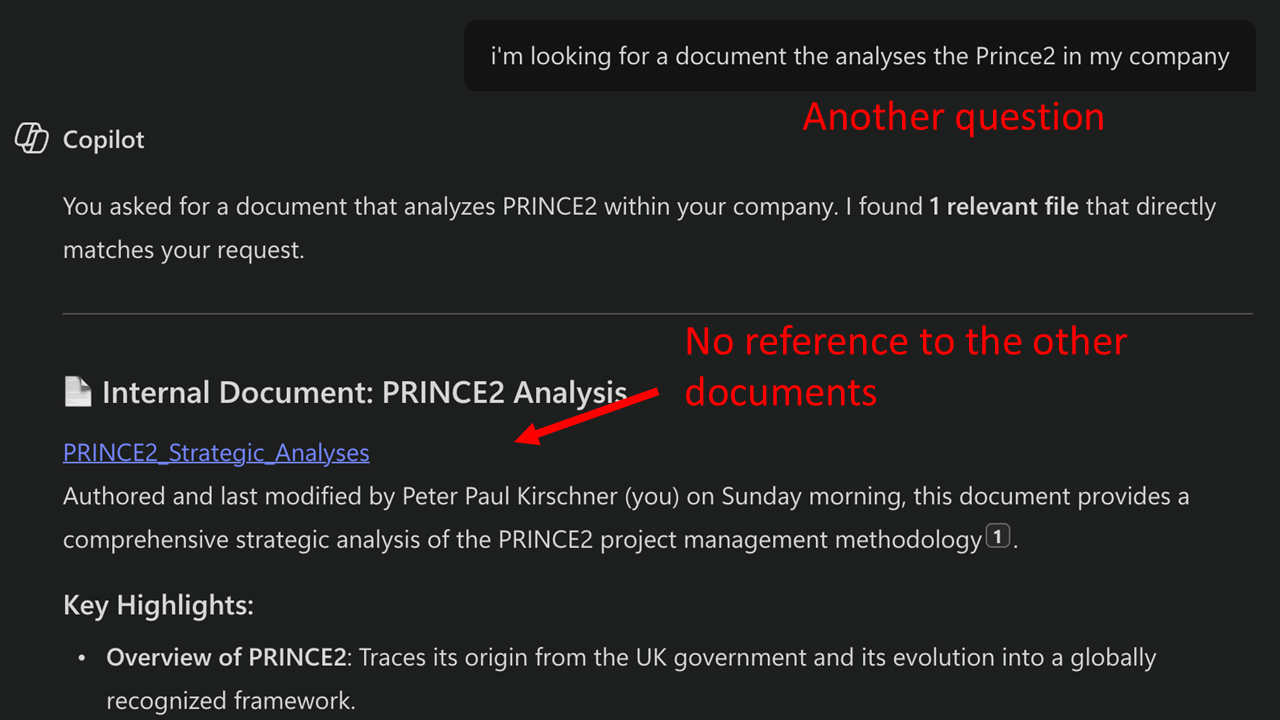Click the 'You asked for a document' intro sentence

point(639,228)
